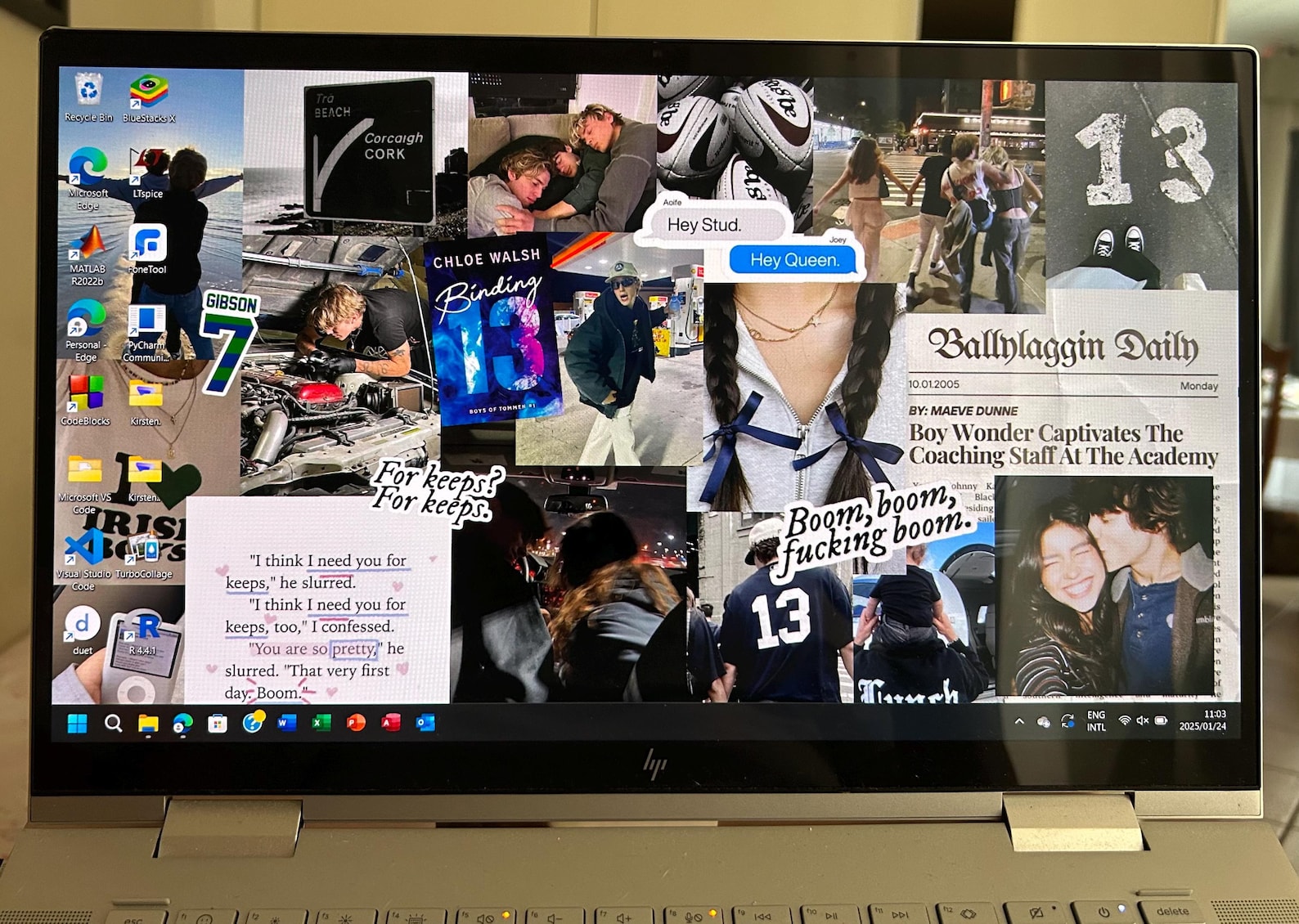The image size is (1299, 924).
Task: Open the Microsoft Edge desktop shortcut
Action: coord(88,178)
